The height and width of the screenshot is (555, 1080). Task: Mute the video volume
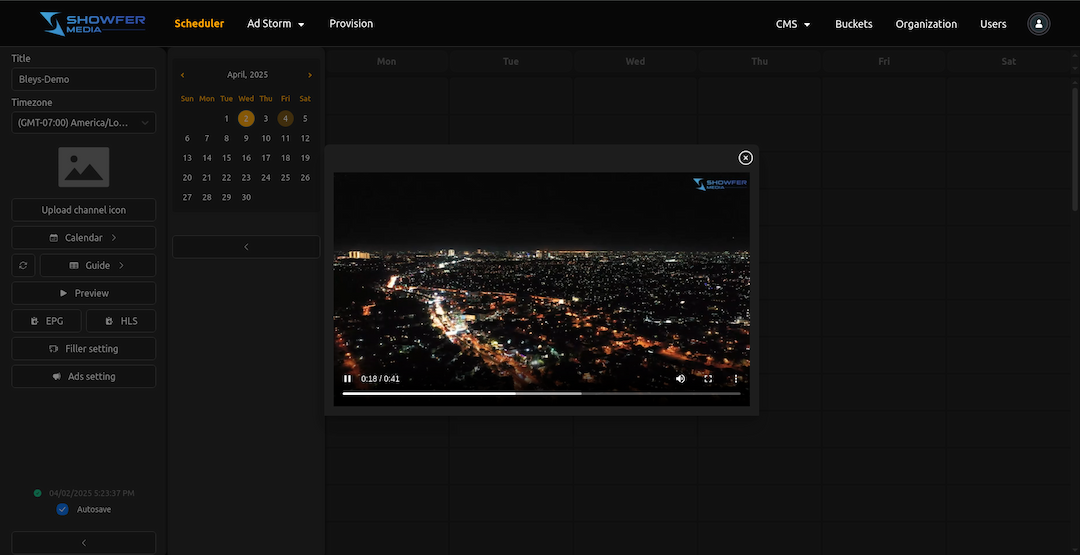pyautogui.click(x=681, y=379)
